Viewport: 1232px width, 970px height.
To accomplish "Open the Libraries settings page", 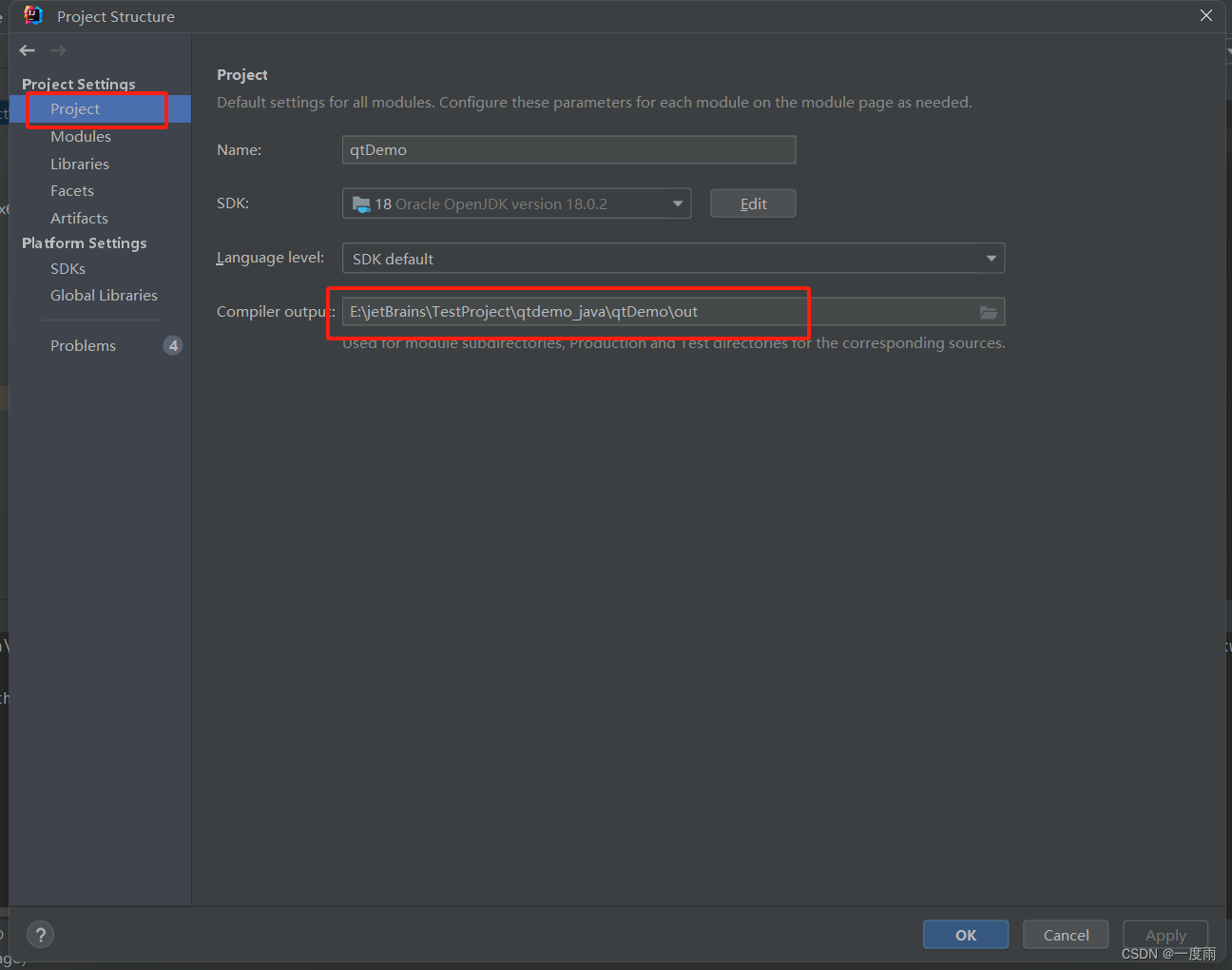I will (x=80, y=164).
